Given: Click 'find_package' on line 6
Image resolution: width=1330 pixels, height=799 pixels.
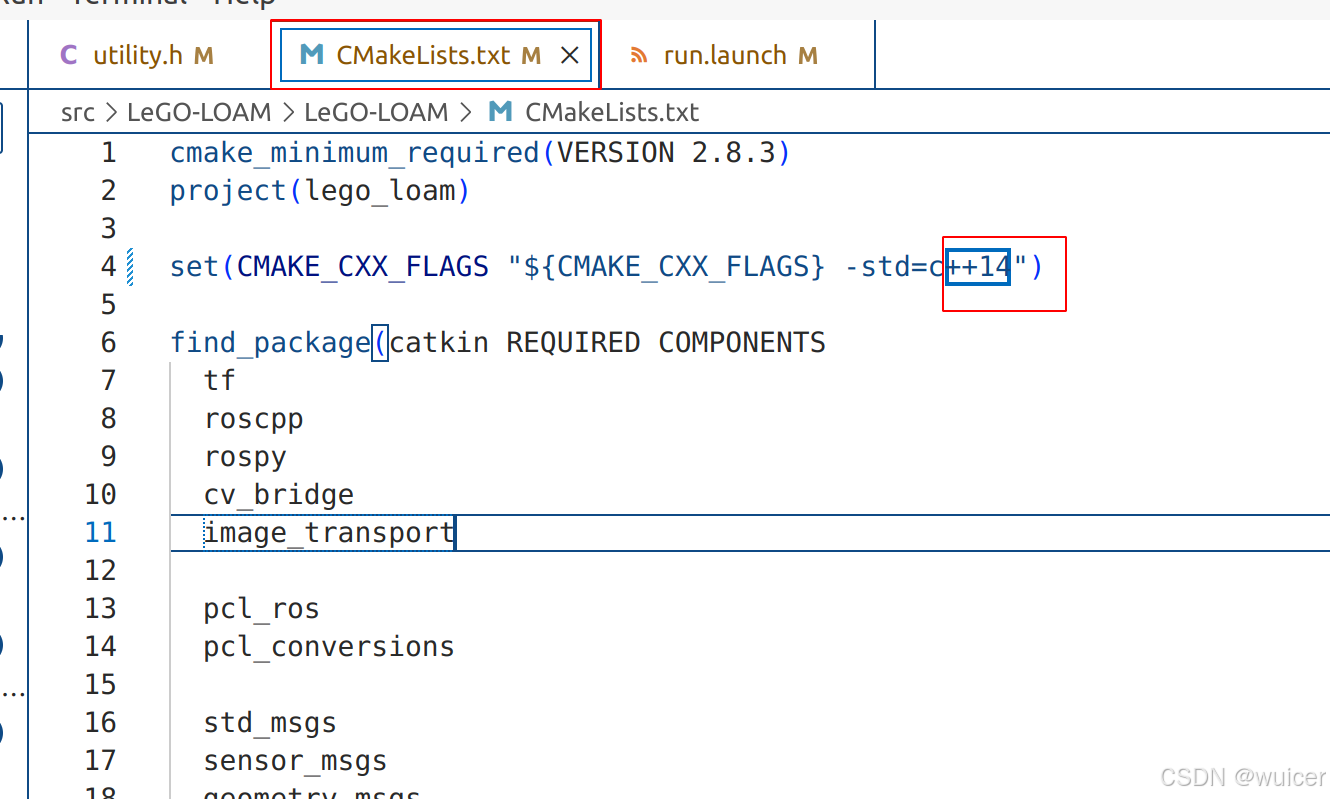Looking at the screenshot, I should coord(270,343).
